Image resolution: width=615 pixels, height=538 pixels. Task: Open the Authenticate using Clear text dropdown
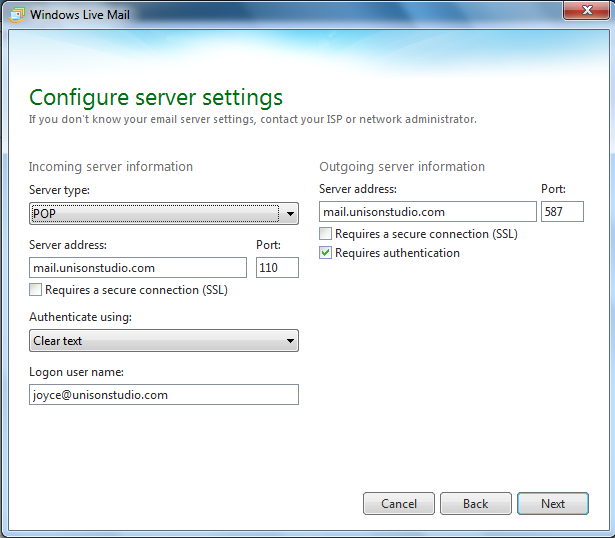[x=164, y=340]
